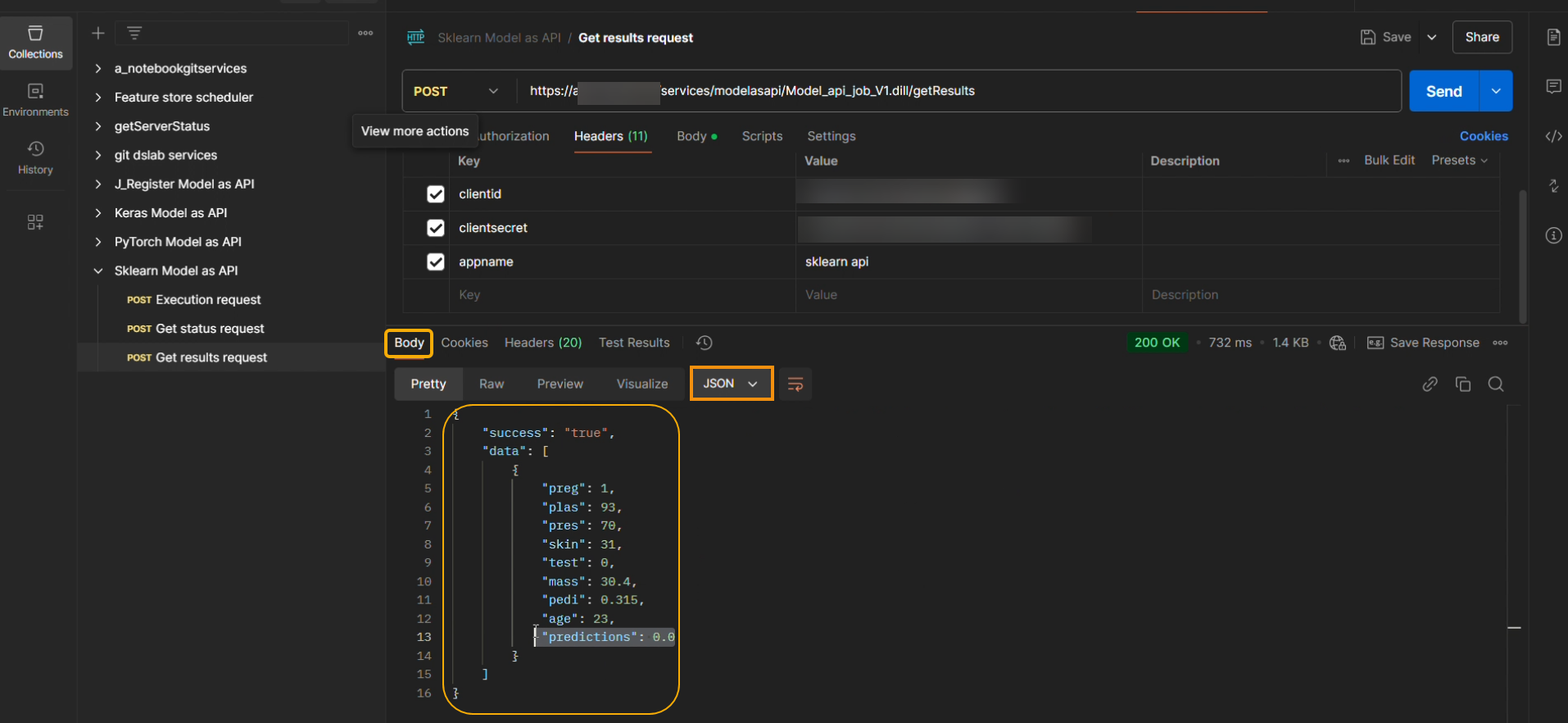
Task: Open the code snippet icon in right sidebar
Action: (1553, 136)
